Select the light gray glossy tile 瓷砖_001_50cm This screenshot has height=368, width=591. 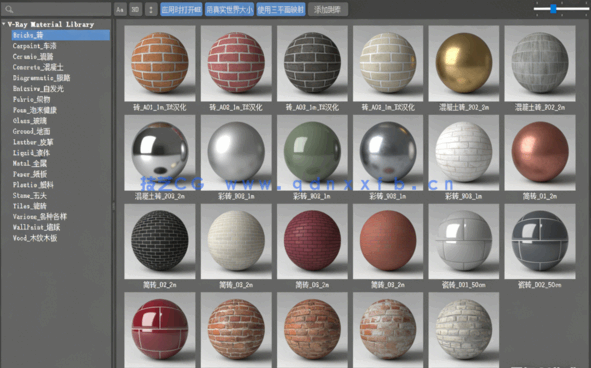pyautogui.click(x=464, y=241)
